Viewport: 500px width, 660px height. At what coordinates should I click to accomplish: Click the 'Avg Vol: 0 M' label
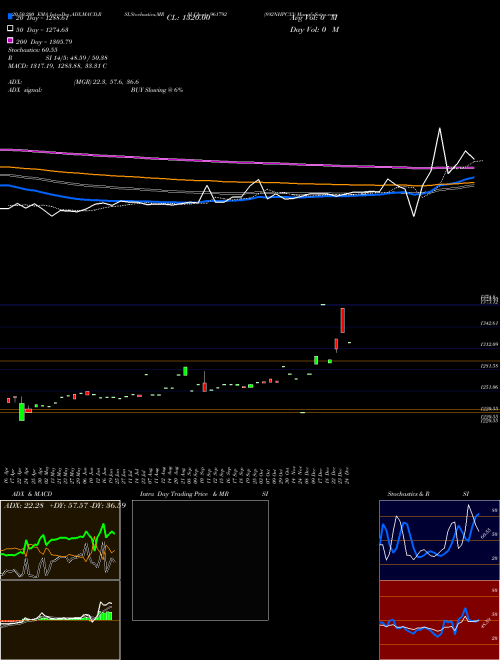[x=314, y=18]
